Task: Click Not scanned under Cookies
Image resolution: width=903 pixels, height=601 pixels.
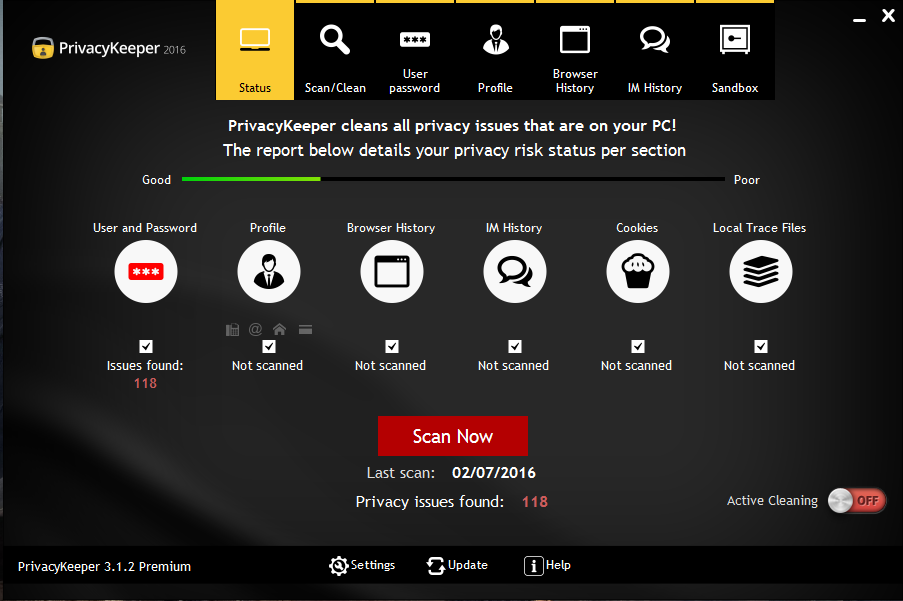Action: click(x=636, y=366)
